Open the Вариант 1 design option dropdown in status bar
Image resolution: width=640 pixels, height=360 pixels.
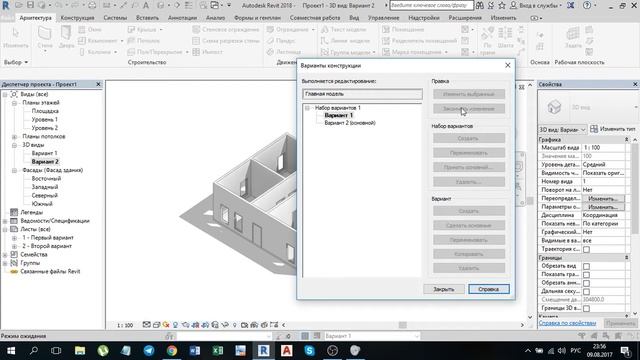(371, 336)
